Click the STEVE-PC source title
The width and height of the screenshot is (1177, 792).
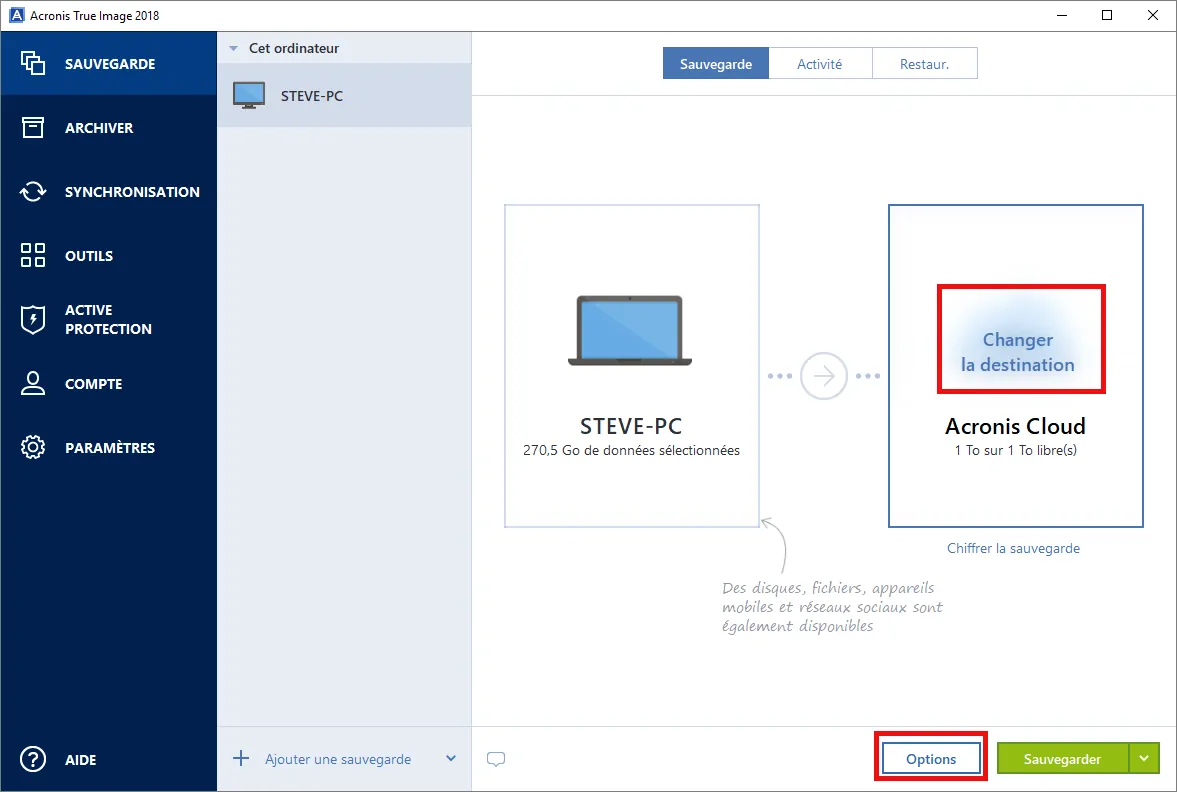pos(631,426)
